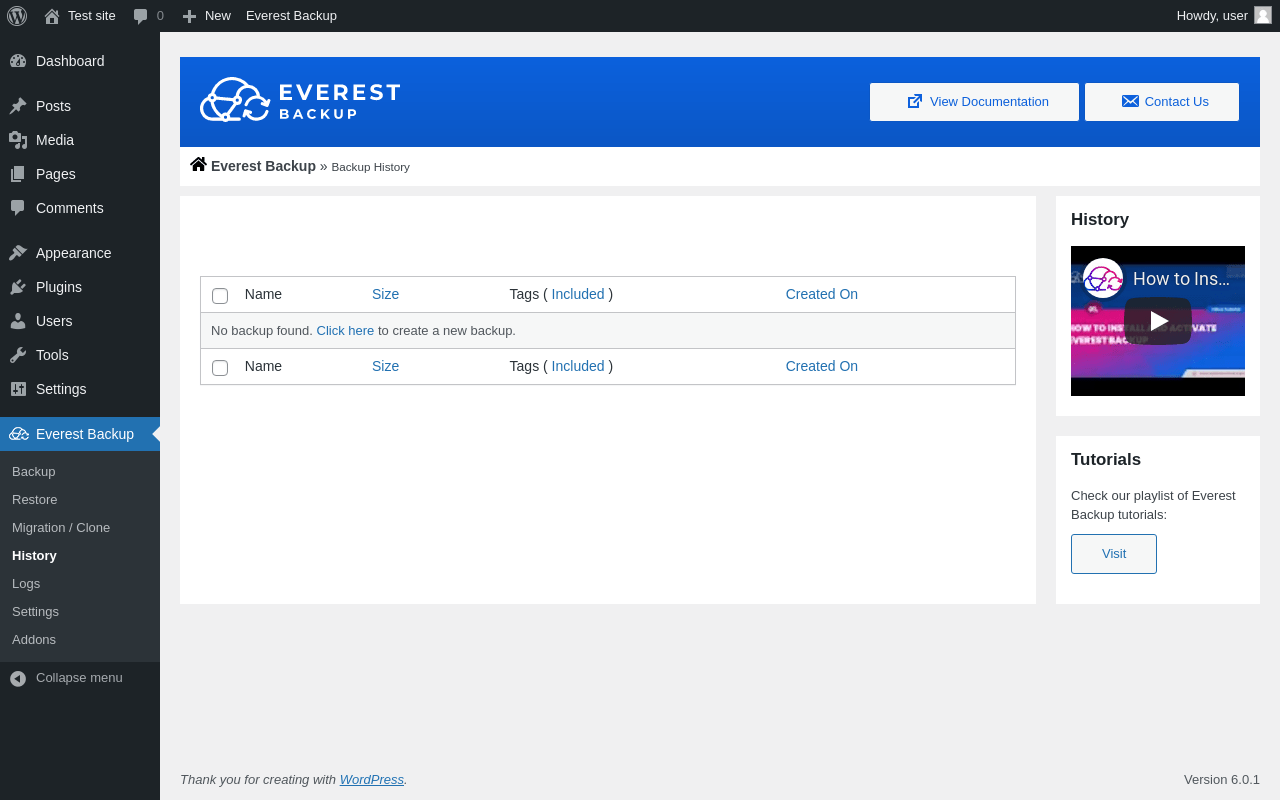Viewport: 1280px width, 800px height.
Task: Click the WordPress logo in admin bar
Action: pyautogui.click(x=17, y=16)
